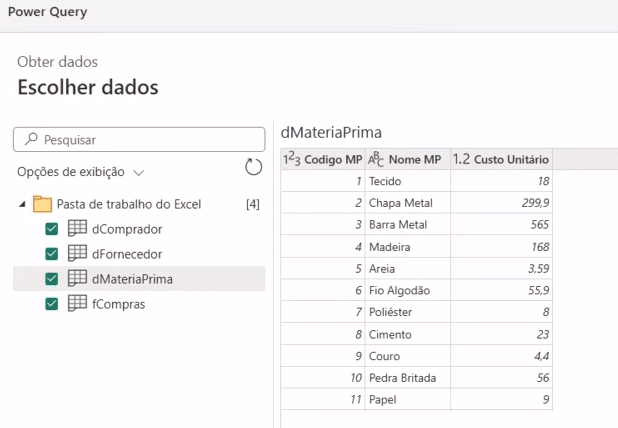
Task: Click the 1.2 type icon on Custo Unitário
Action: 461,159
